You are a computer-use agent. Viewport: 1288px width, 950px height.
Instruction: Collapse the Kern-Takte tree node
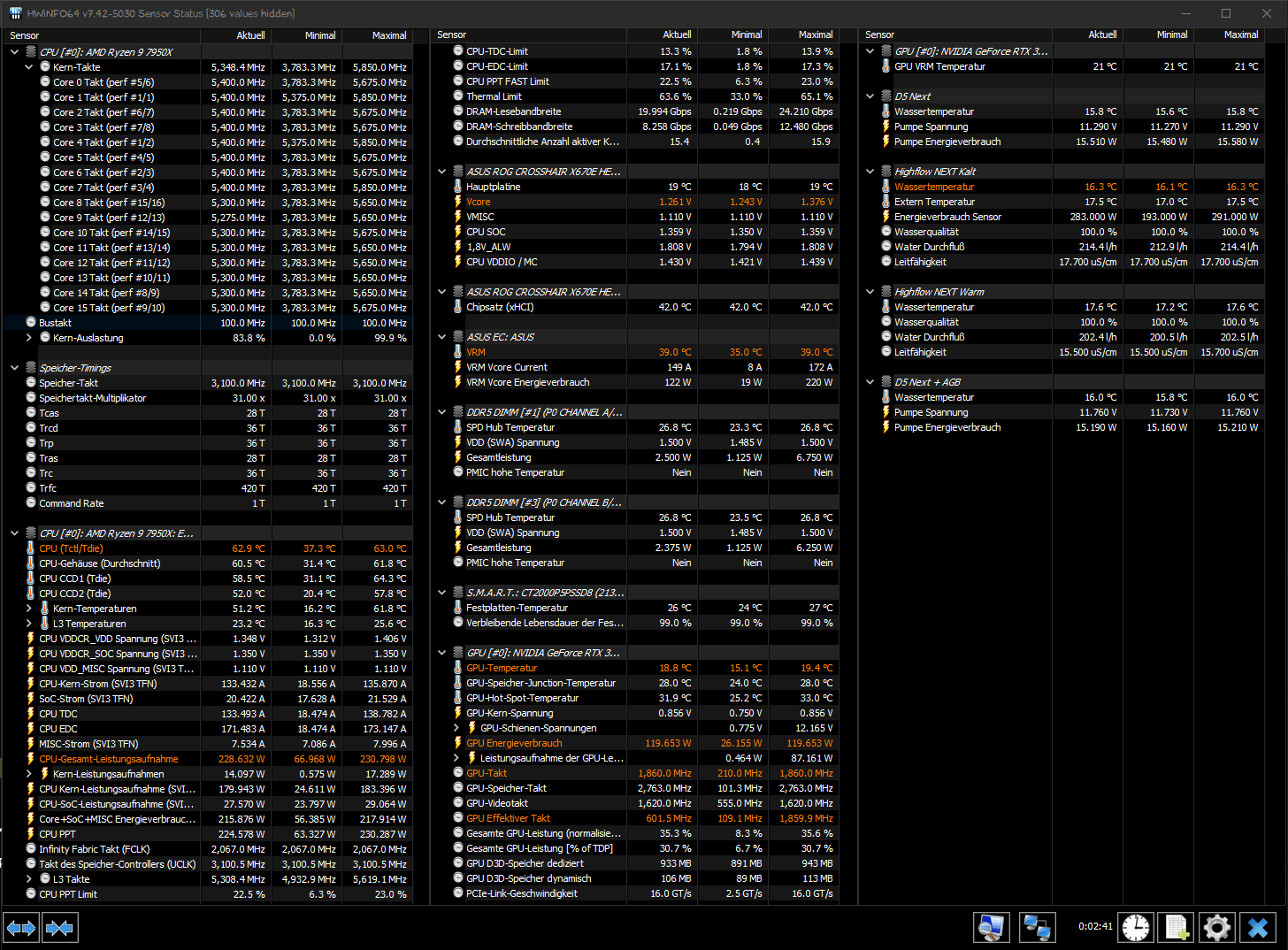coord(29,67)
